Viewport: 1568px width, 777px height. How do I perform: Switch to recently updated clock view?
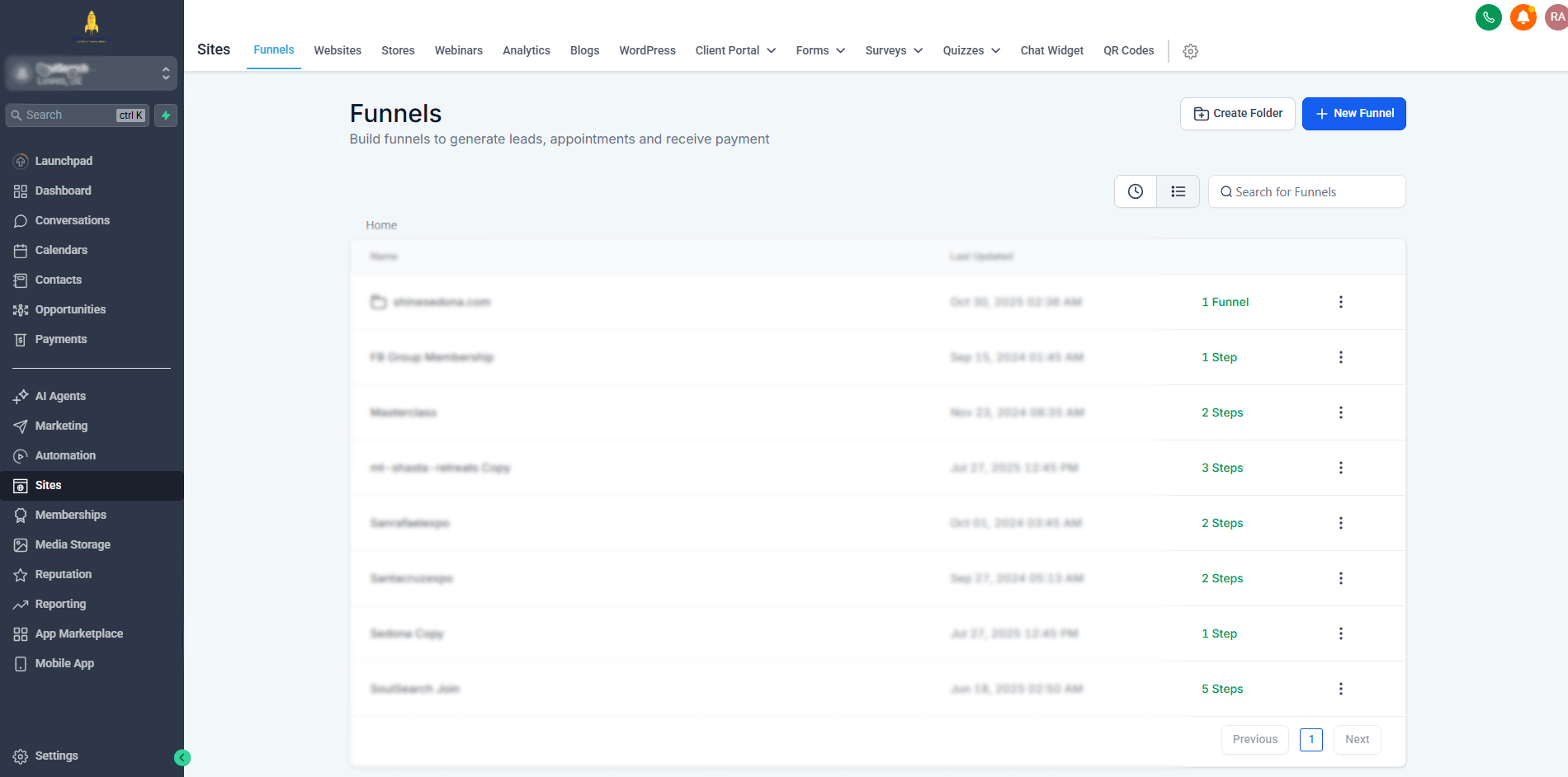pos(1136,191)
